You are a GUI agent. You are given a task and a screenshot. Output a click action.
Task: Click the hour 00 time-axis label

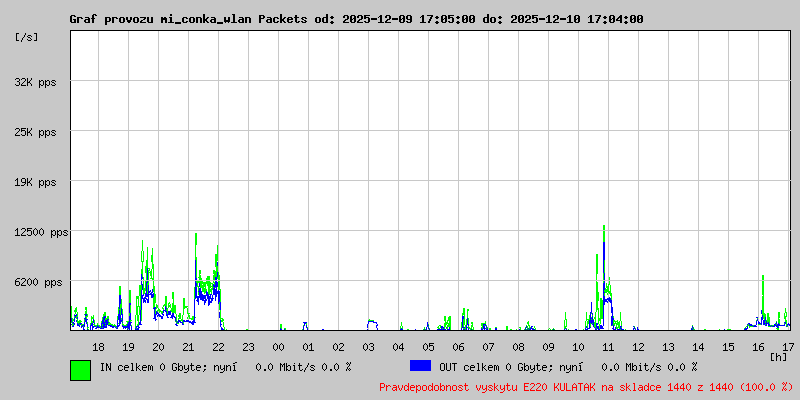click(279, 347)
